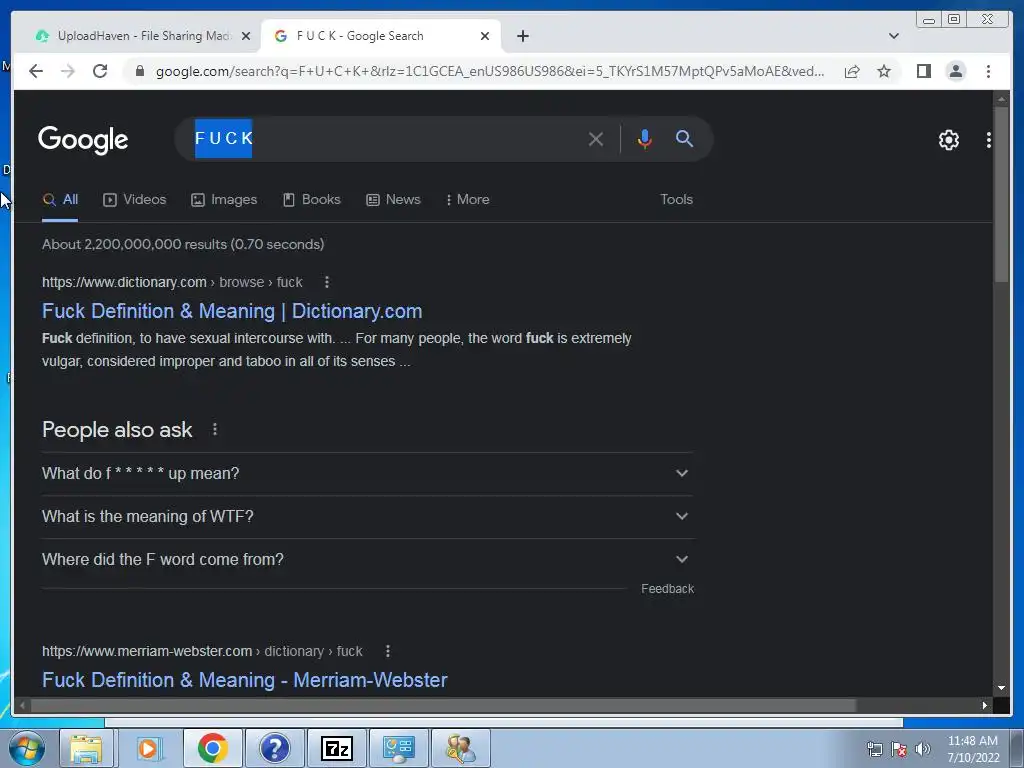Start voice search with microphone icon
This screenshot has height=768, width=1024.
click(645, 139)
